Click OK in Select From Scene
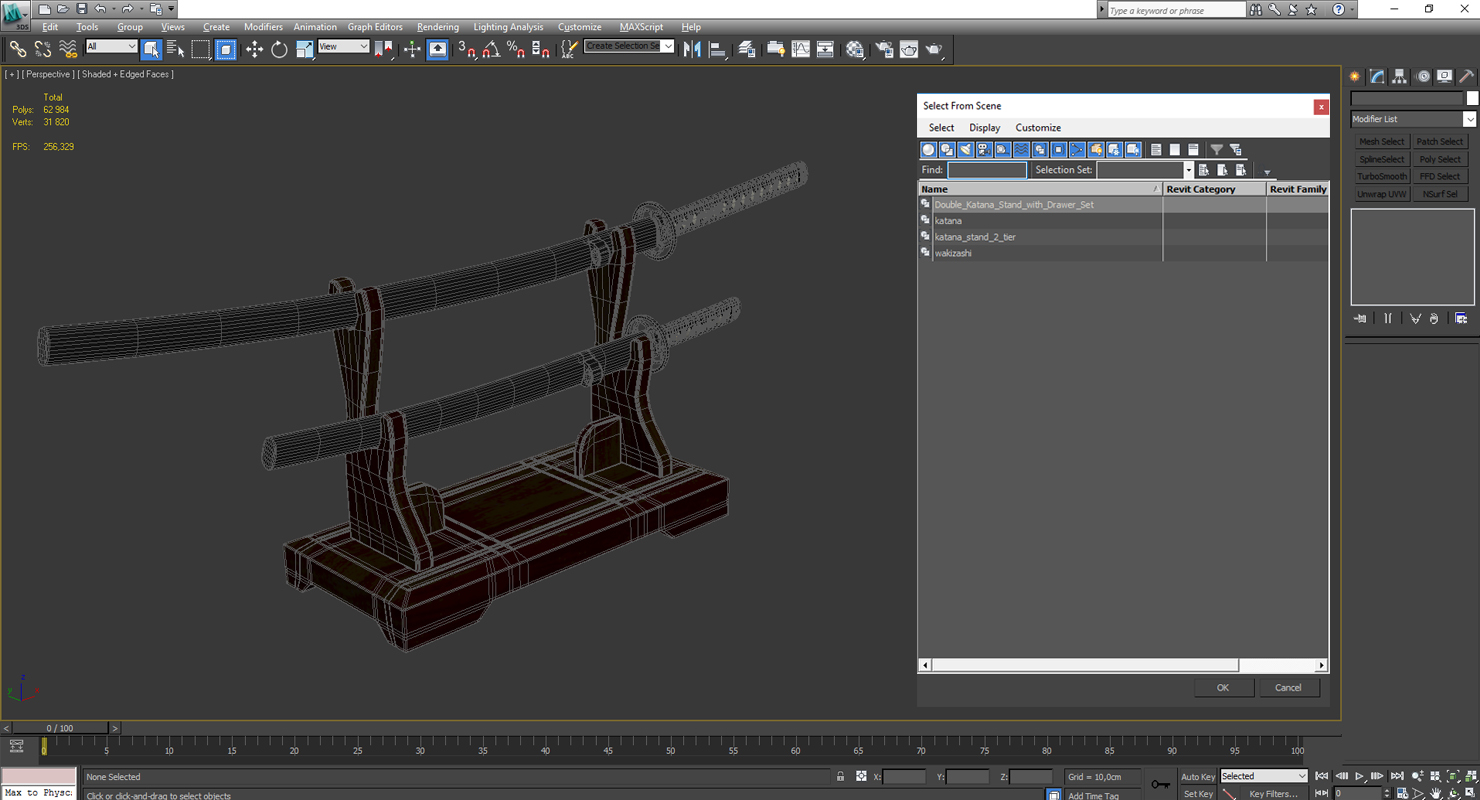The width and height of the screenshot is (1480, 800). tap(1222, 688)
